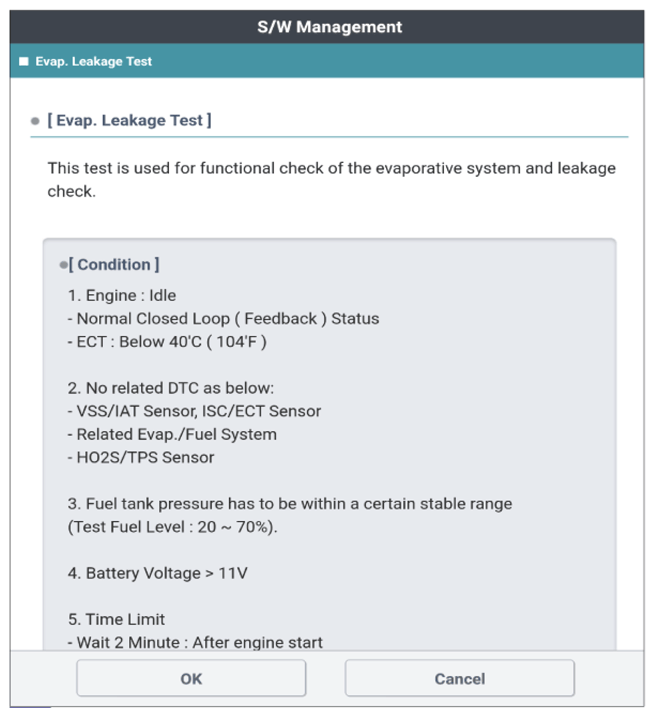Image resolution: width=655 pixels, height=717 pixels.
Task: Click the bullet next to [ Condition ]
Action: (x=63, y=265)
